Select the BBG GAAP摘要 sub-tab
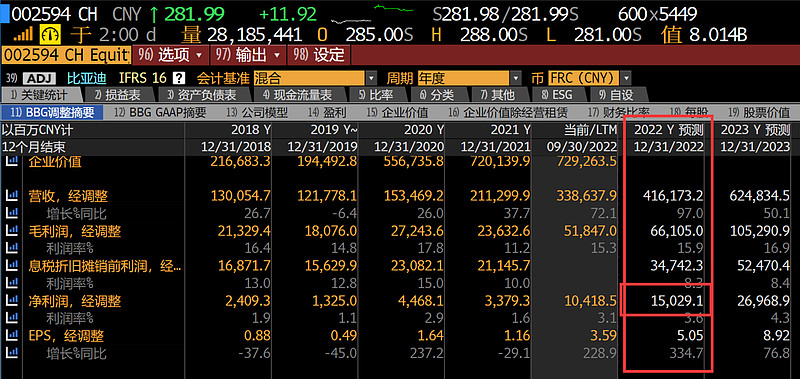 click(x=160, y=112)
